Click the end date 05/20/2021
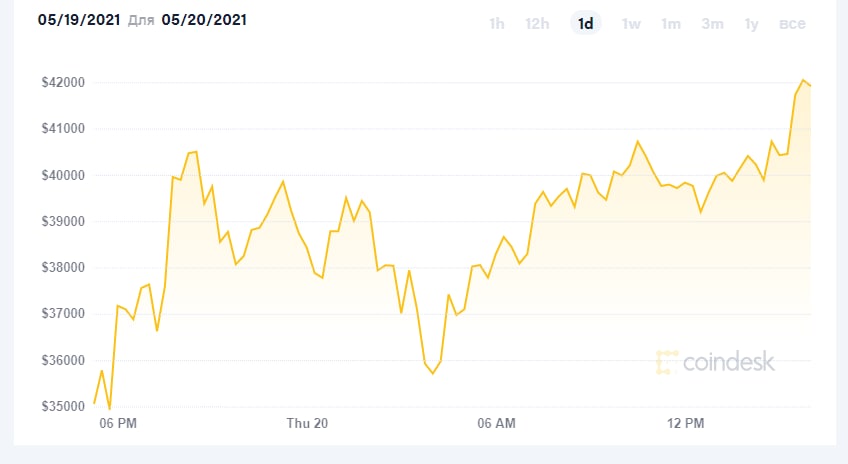848x464 pixels. tap(204, 20)
